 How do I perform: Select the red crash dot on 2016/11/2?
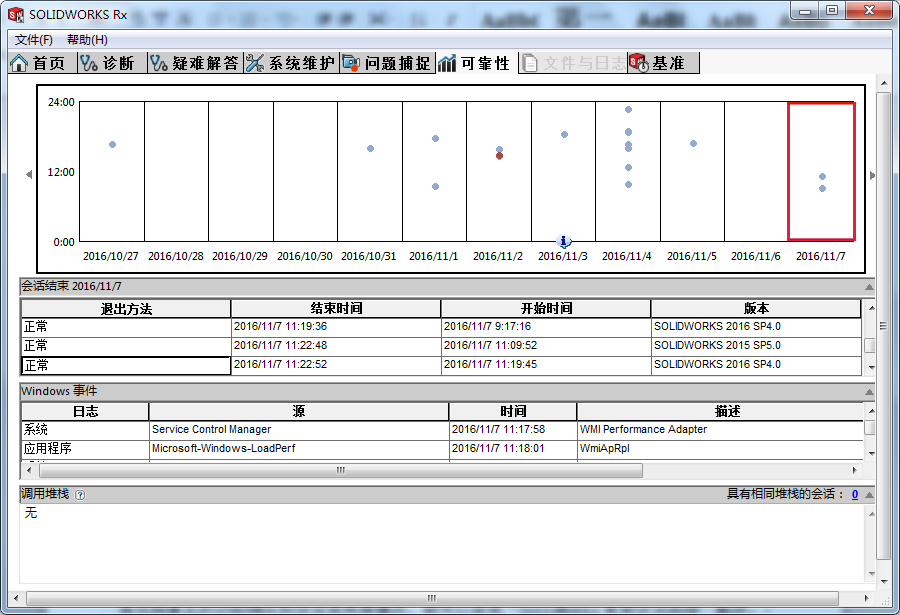(499, 156)
